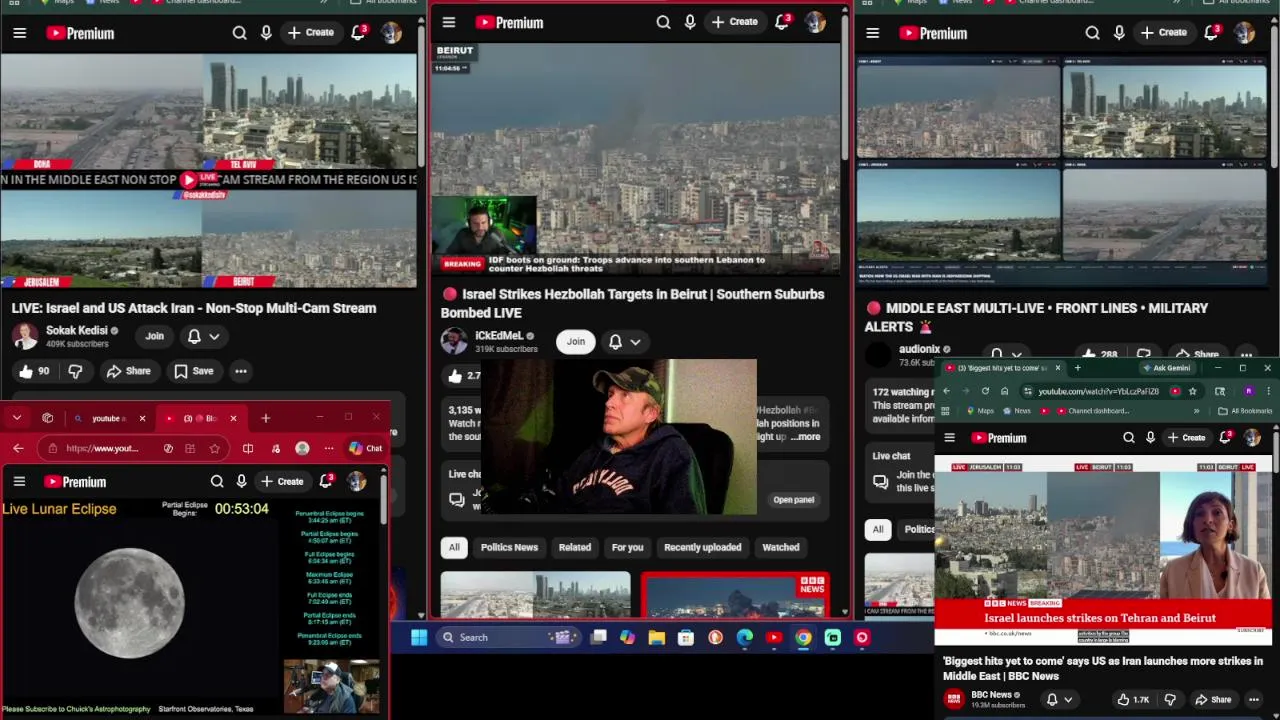
Task: Go home in BBC News Chrome window
Action: [1004, 391]
